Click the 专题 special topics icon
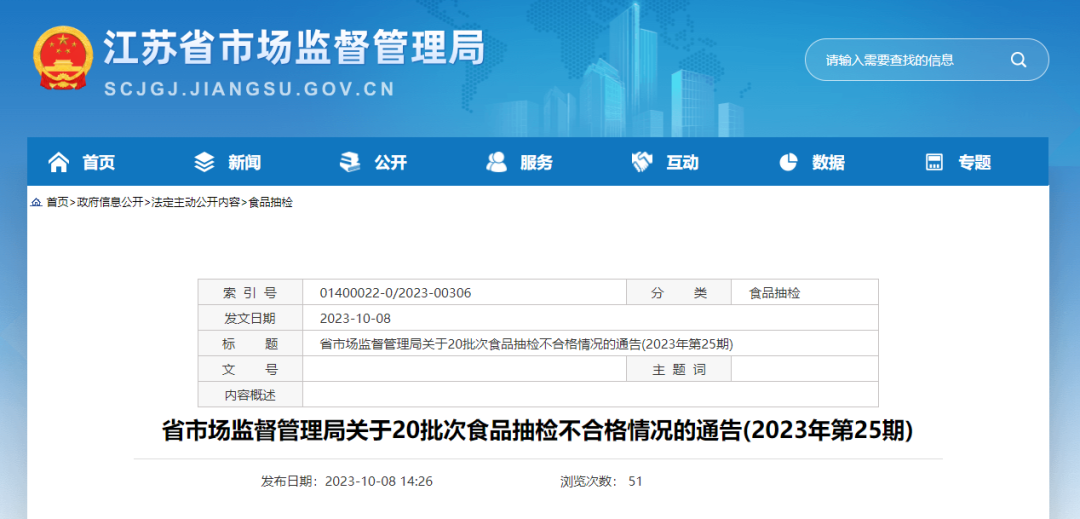1080x519 pixels. (934, 162)
